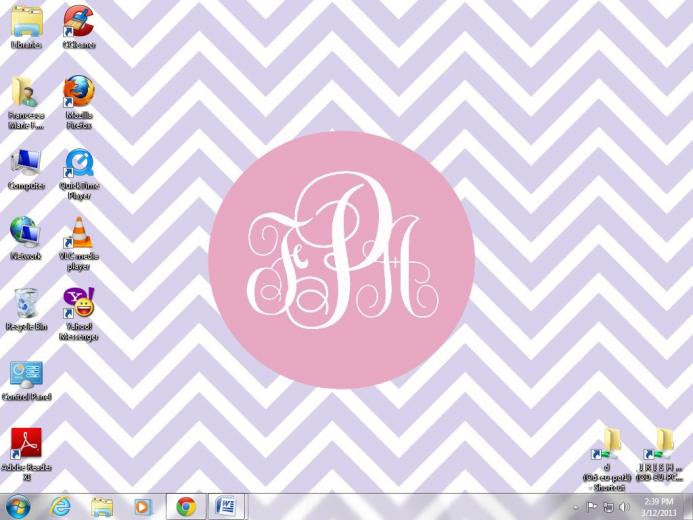The image size is (693, 520).
Task: Switch to Google Chrome in the taskbar
Action: [x=185, y=506]
